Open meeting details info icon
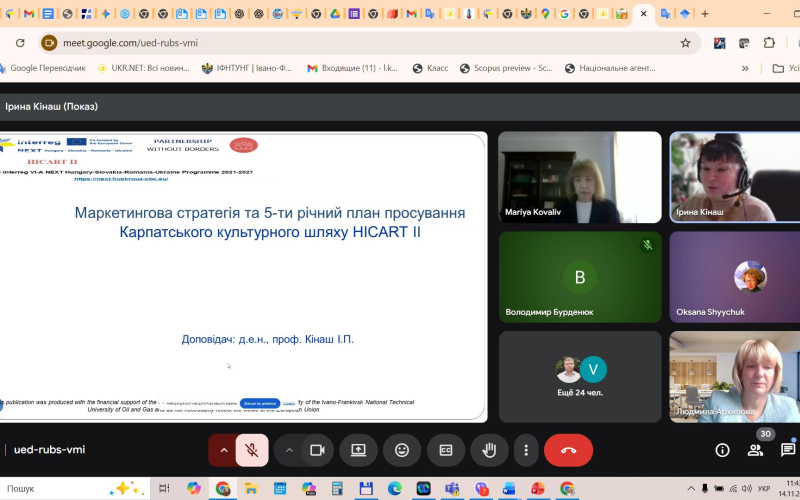The height and width of the screenshot is (500, 800). 722,450
